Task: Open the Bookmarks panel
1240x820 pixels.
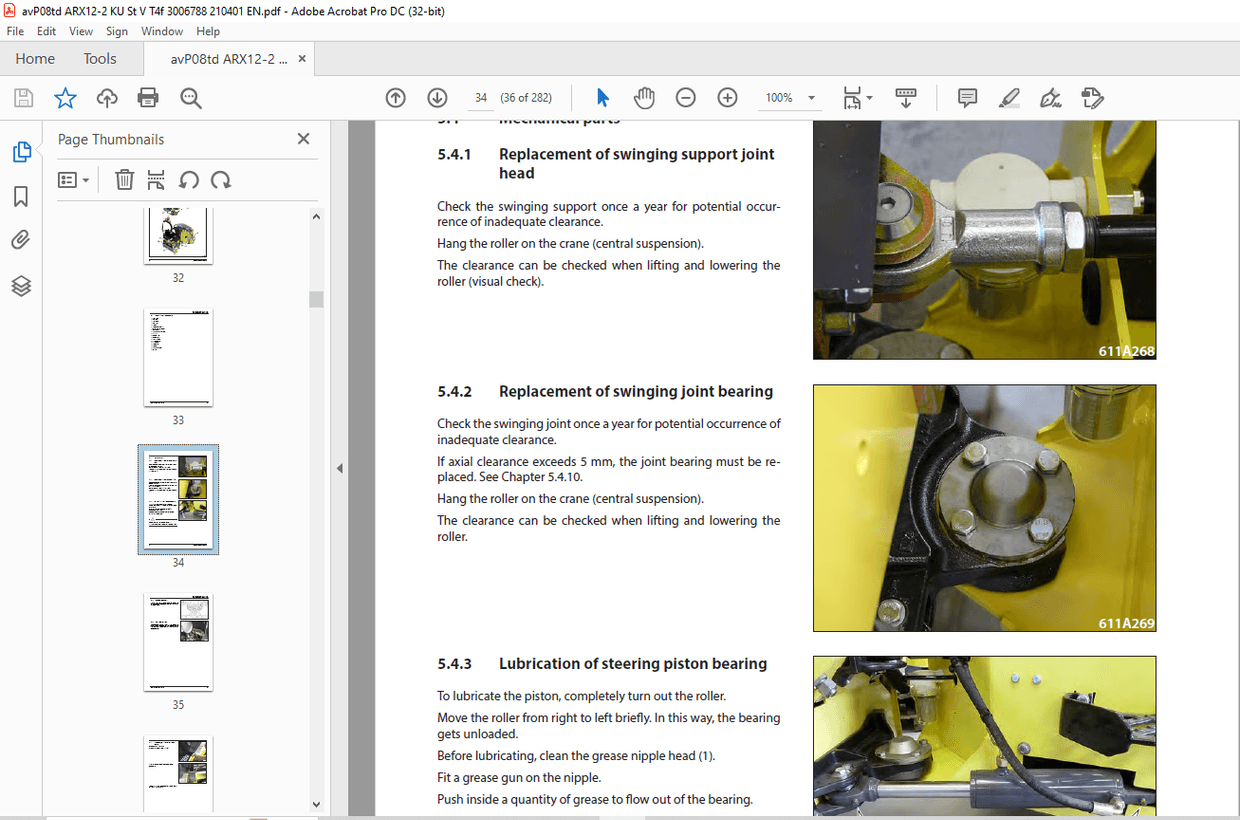Action: [22, 196]
